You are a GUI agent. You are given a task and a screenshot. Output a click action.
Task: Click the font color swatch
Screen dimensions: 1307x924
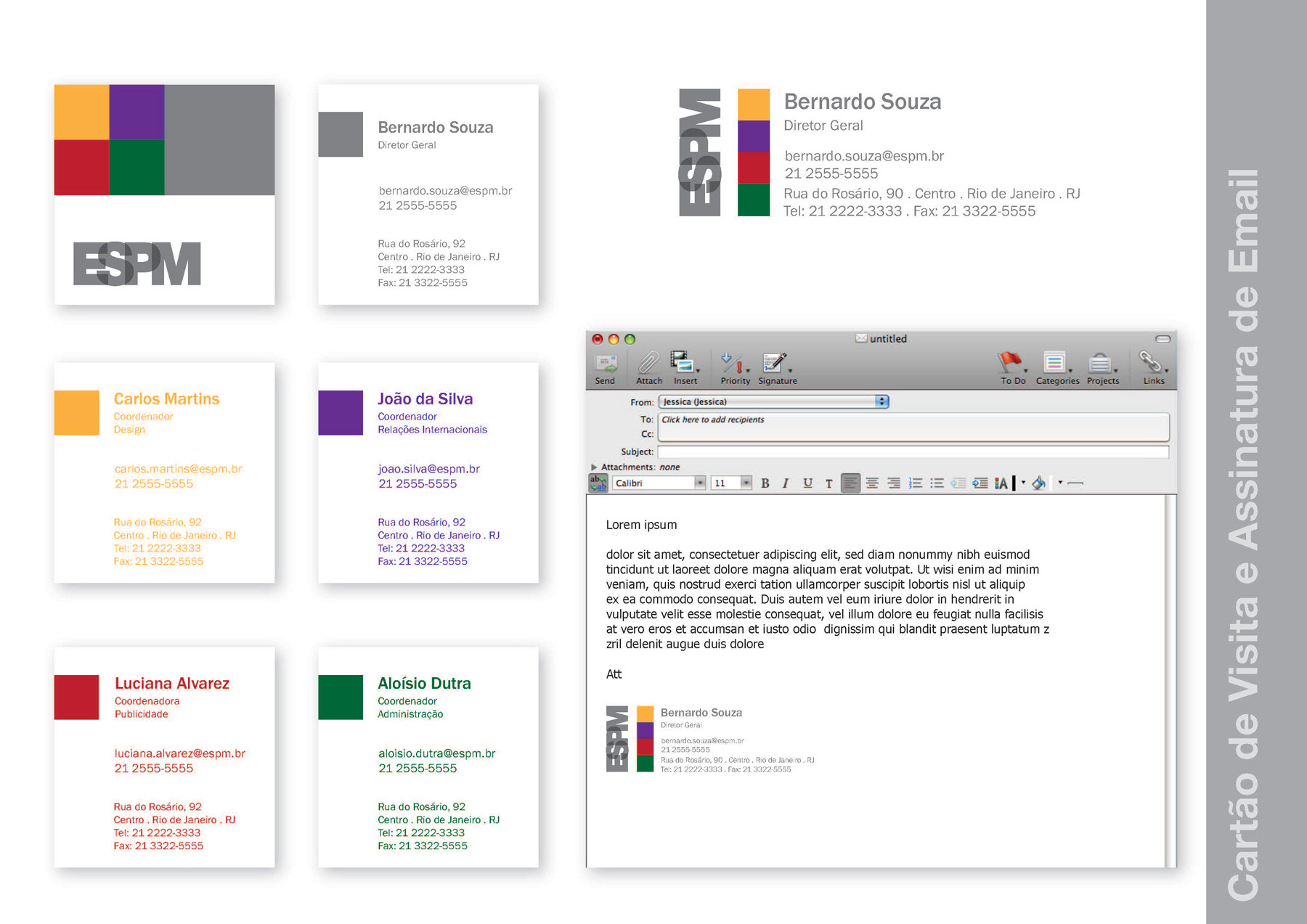[x=1014, y=483]
